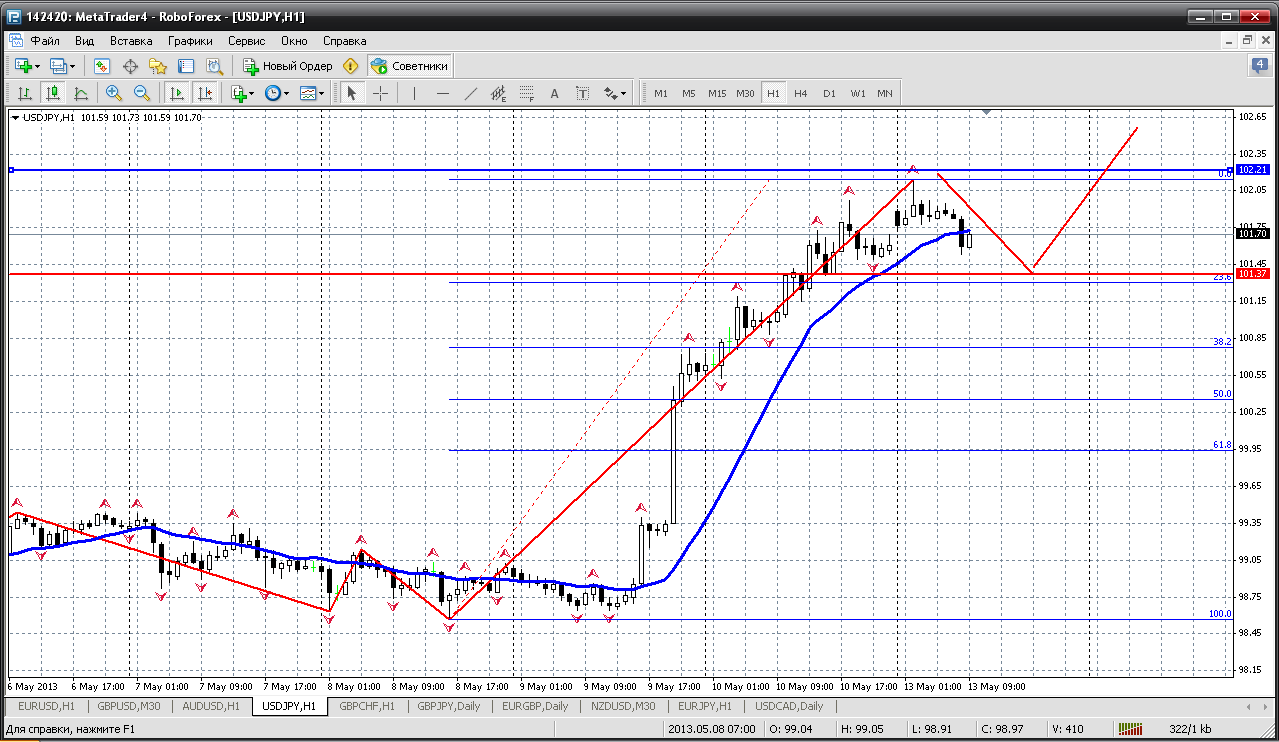Draw a trendline with the line tool

coord(471,93)
